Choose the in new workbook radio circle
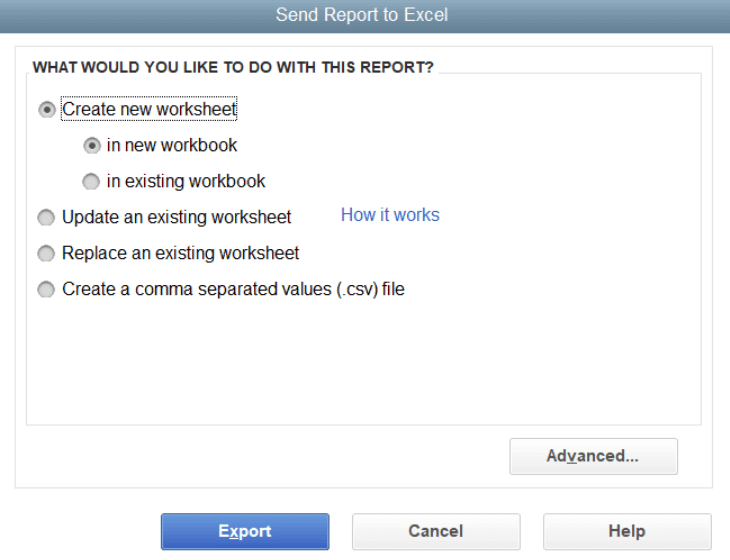Screen dimensions: 730x560 [92, 145]
